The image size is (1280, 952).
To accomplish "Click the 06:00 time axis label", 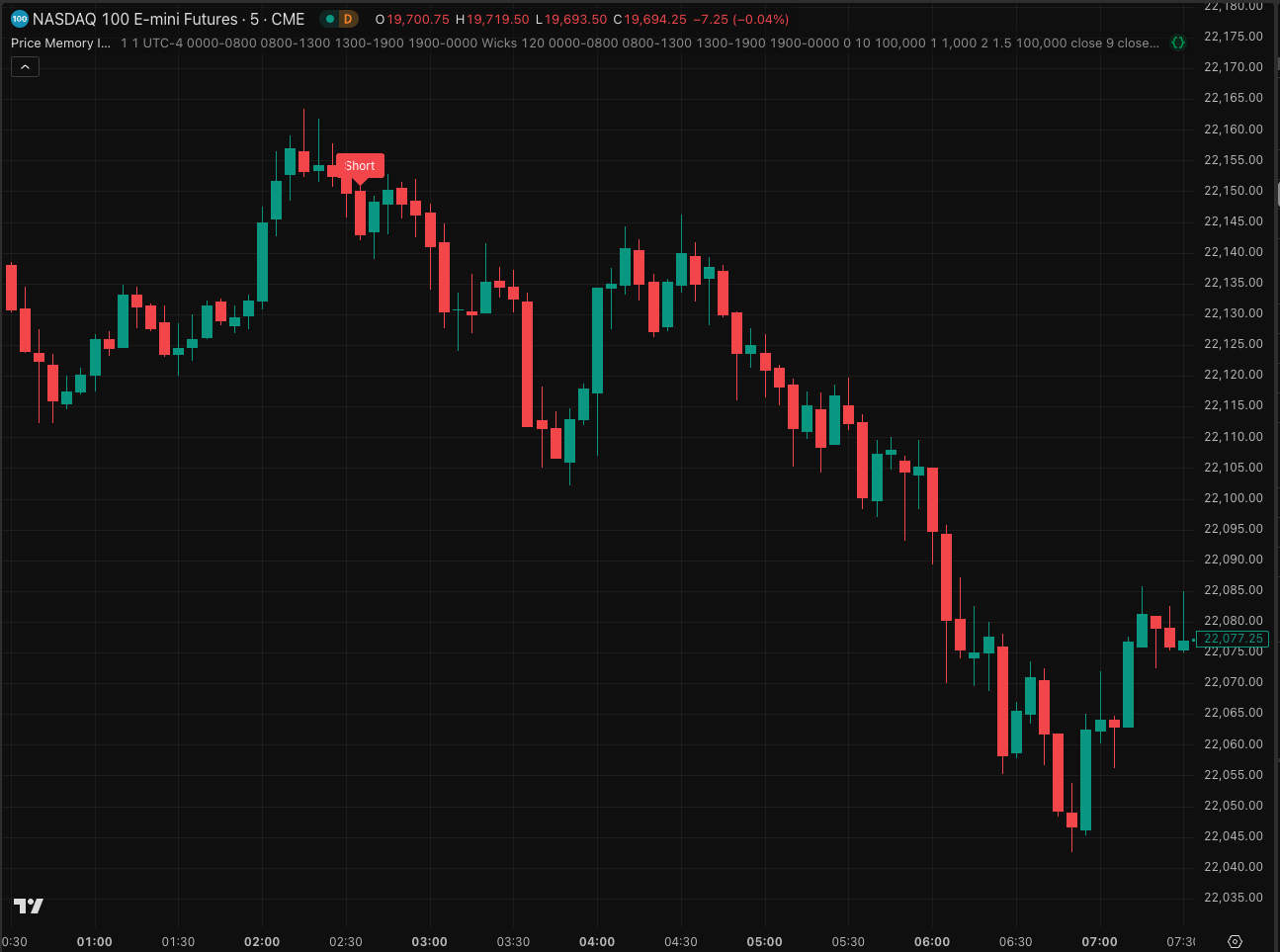I will (932, 941).
